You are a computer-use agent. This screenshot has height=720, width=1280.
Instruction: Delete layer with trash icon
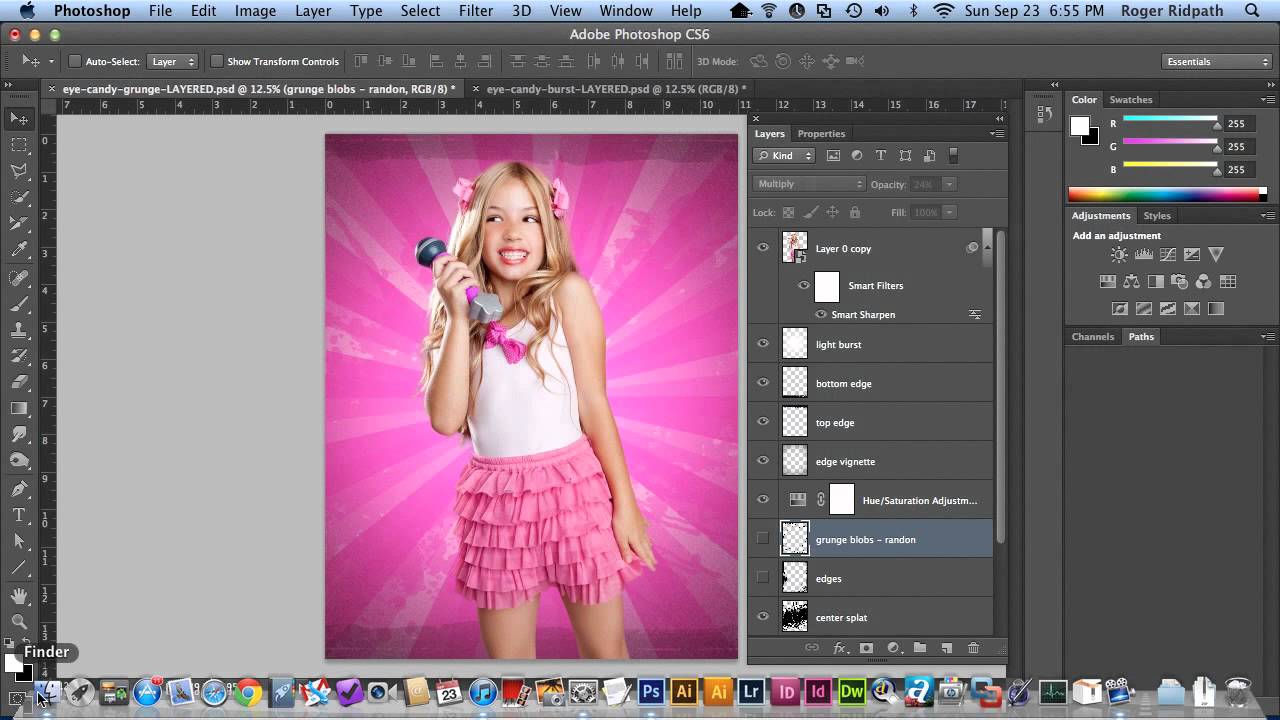click(x=973, y=648)
